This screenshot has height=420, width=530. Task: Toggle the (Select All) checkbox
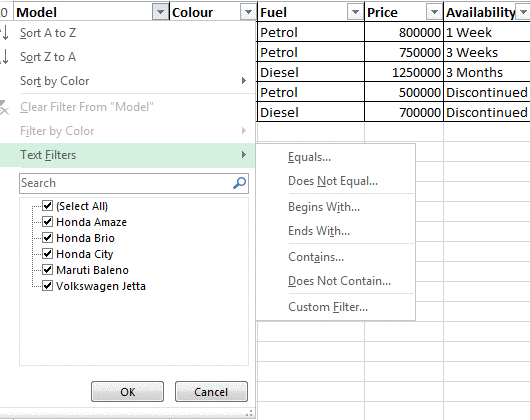pyautogui.click(x=47, y=205)
